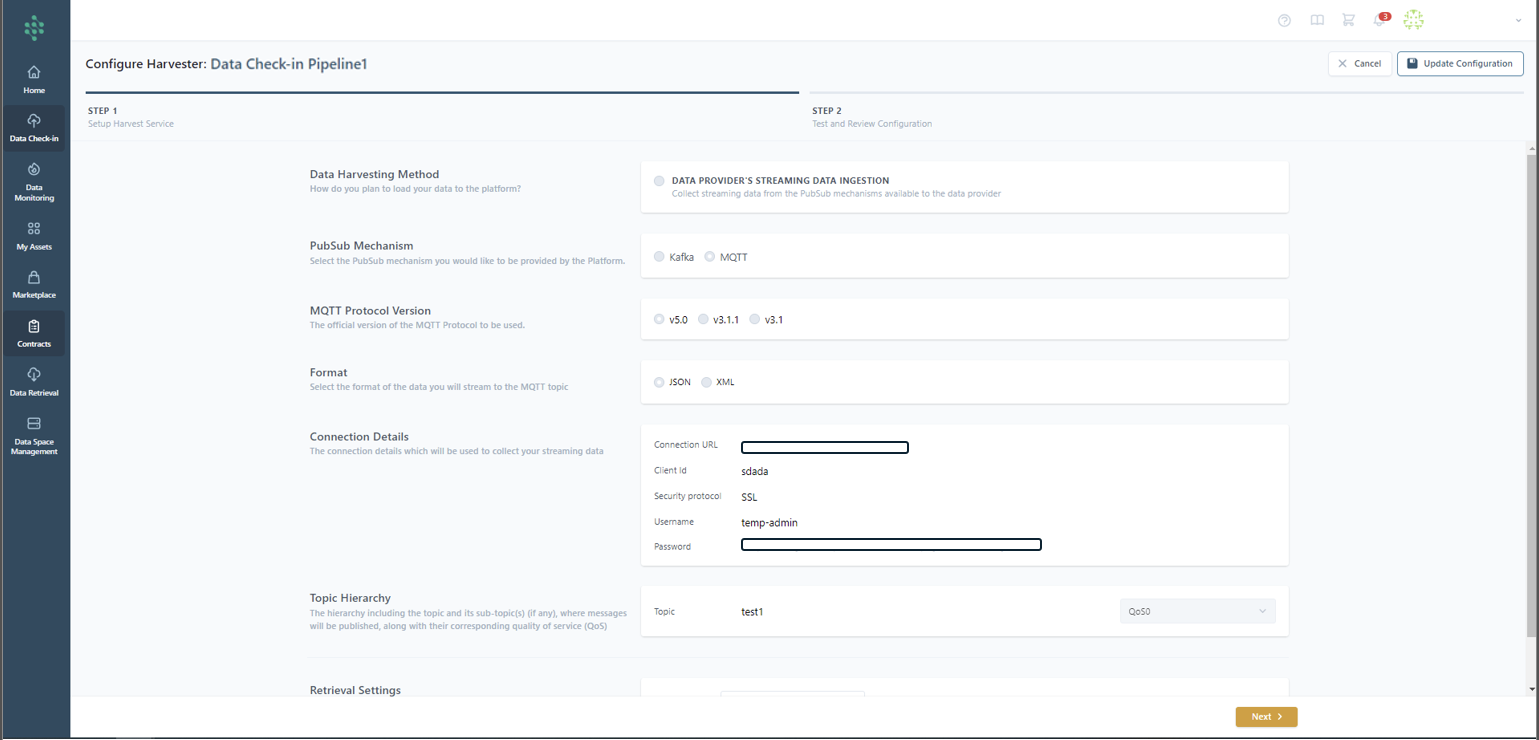Image resolution: width=1539 pixels, height=740 pixels.
Task: Open the documentation book icon
Action: tap(1317, 20)
